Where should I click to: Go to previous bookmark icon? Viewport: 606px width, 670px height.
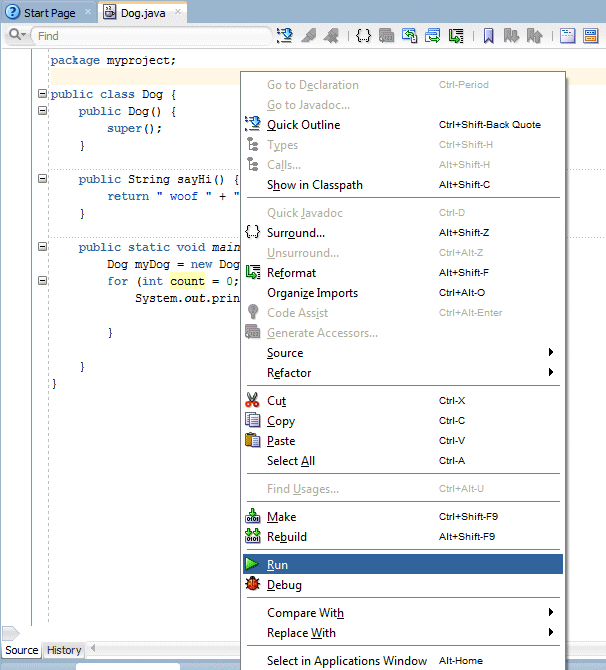pos(535,35)
